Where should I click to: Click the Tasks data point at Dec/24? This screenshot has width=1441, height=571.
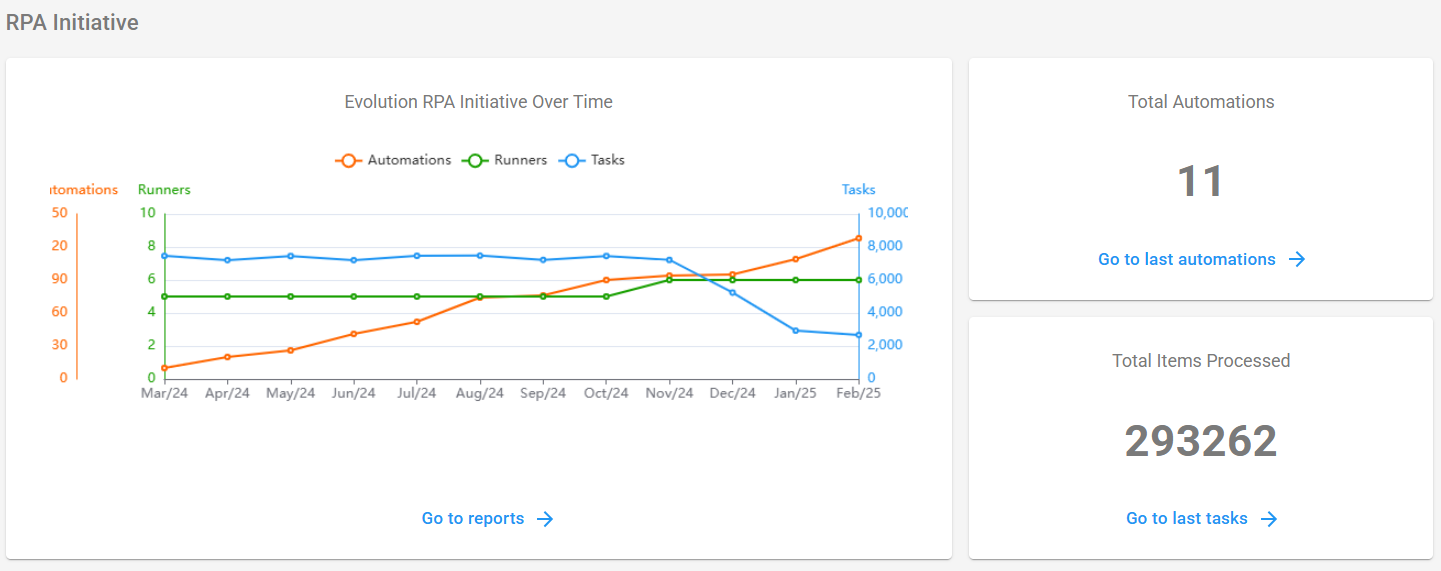coord(732,292)
